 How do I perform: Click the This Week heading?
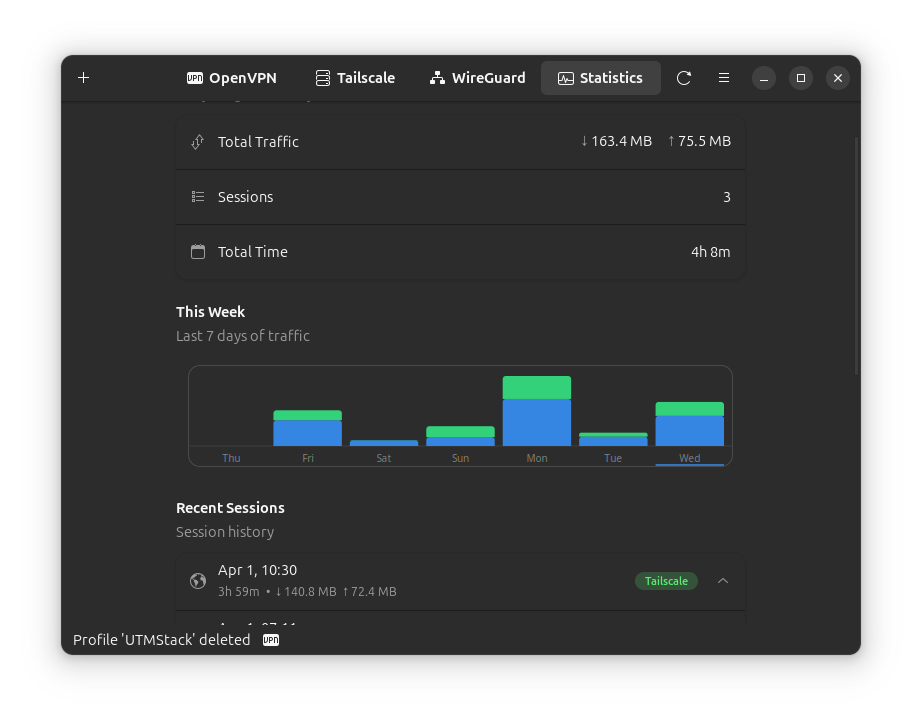(211, 312)
